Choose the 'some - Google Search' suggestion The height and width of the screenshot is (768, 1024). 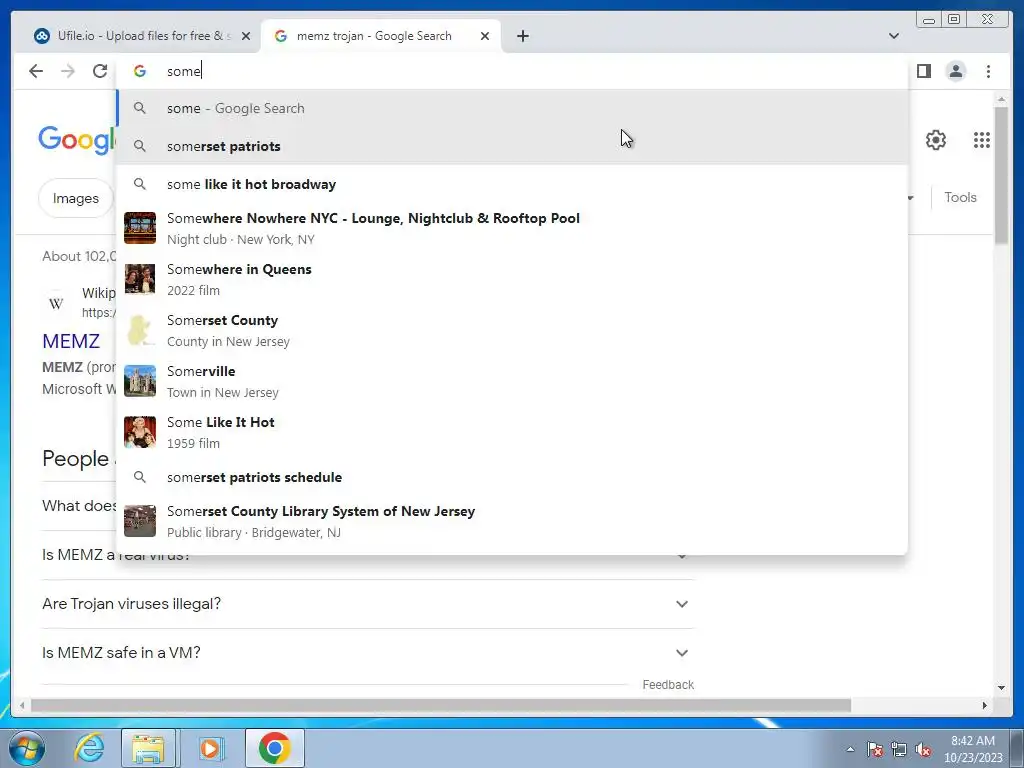[512, 108]
